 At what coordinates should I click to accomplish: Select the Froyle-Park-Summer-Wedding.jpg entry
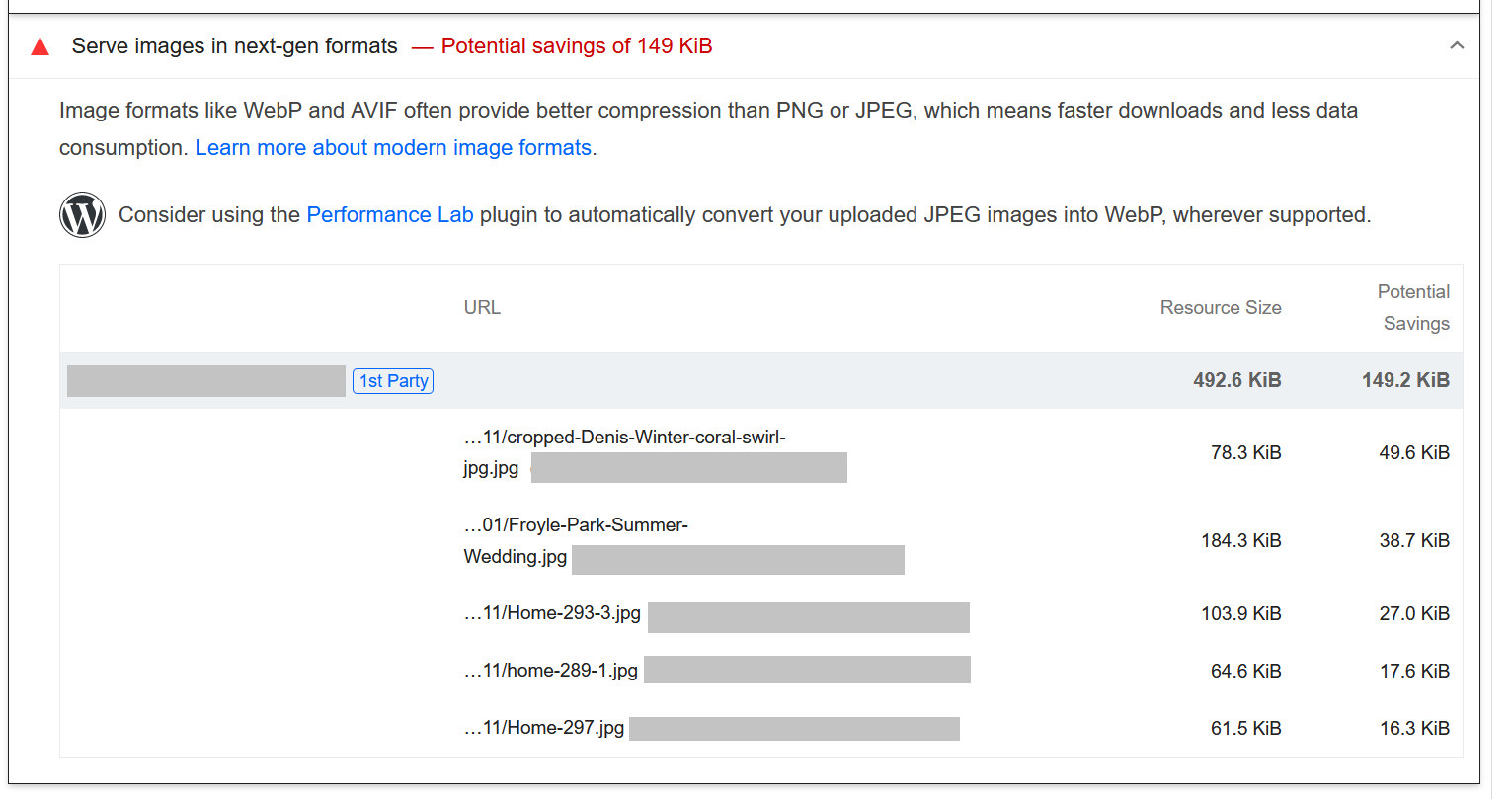click(575, 540)
